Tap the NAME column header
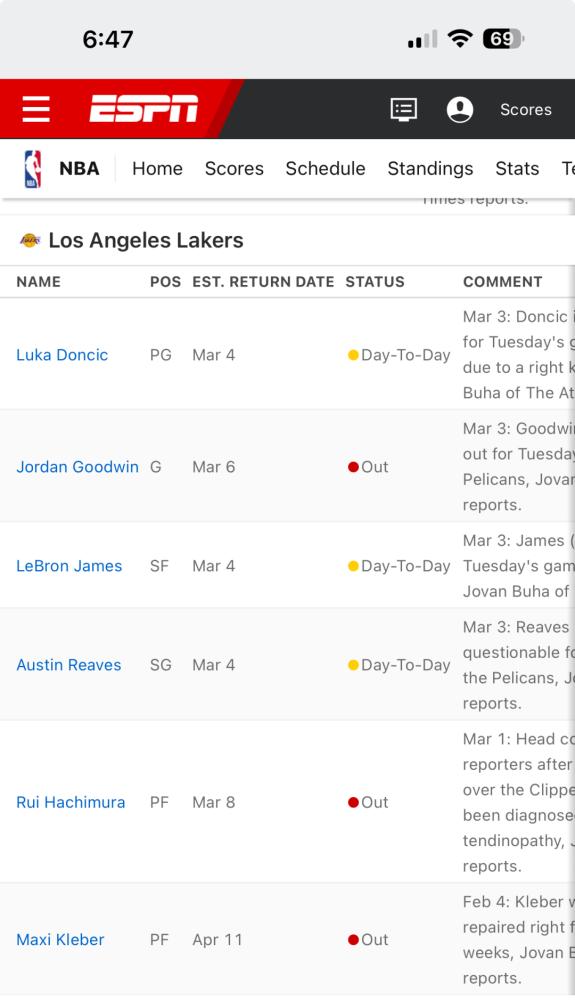Screen dimensions: 575x1000 (x=38, y=282)
